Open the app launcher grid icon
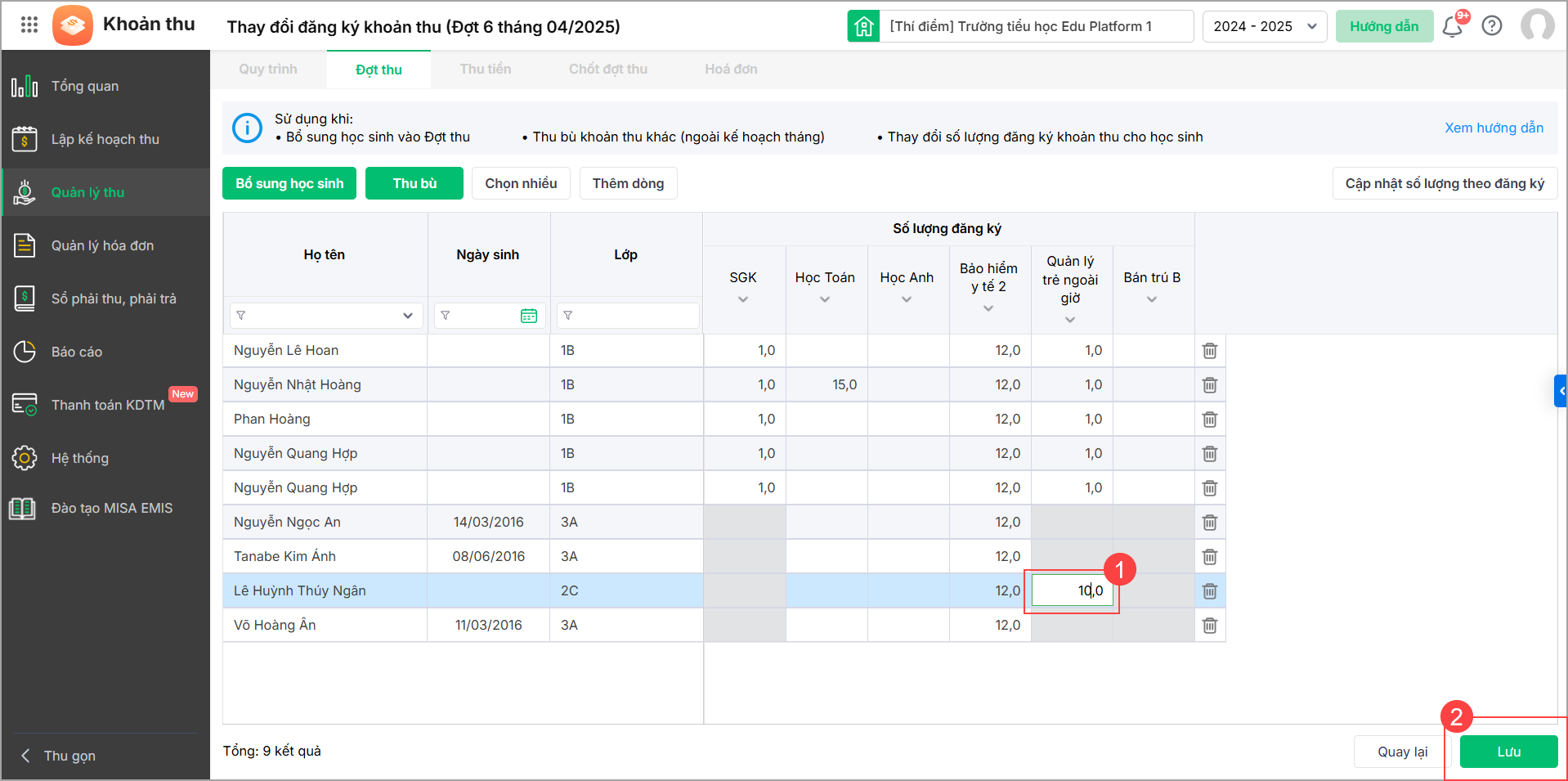This screenshot has height=781, width=1568. [29, 25]
